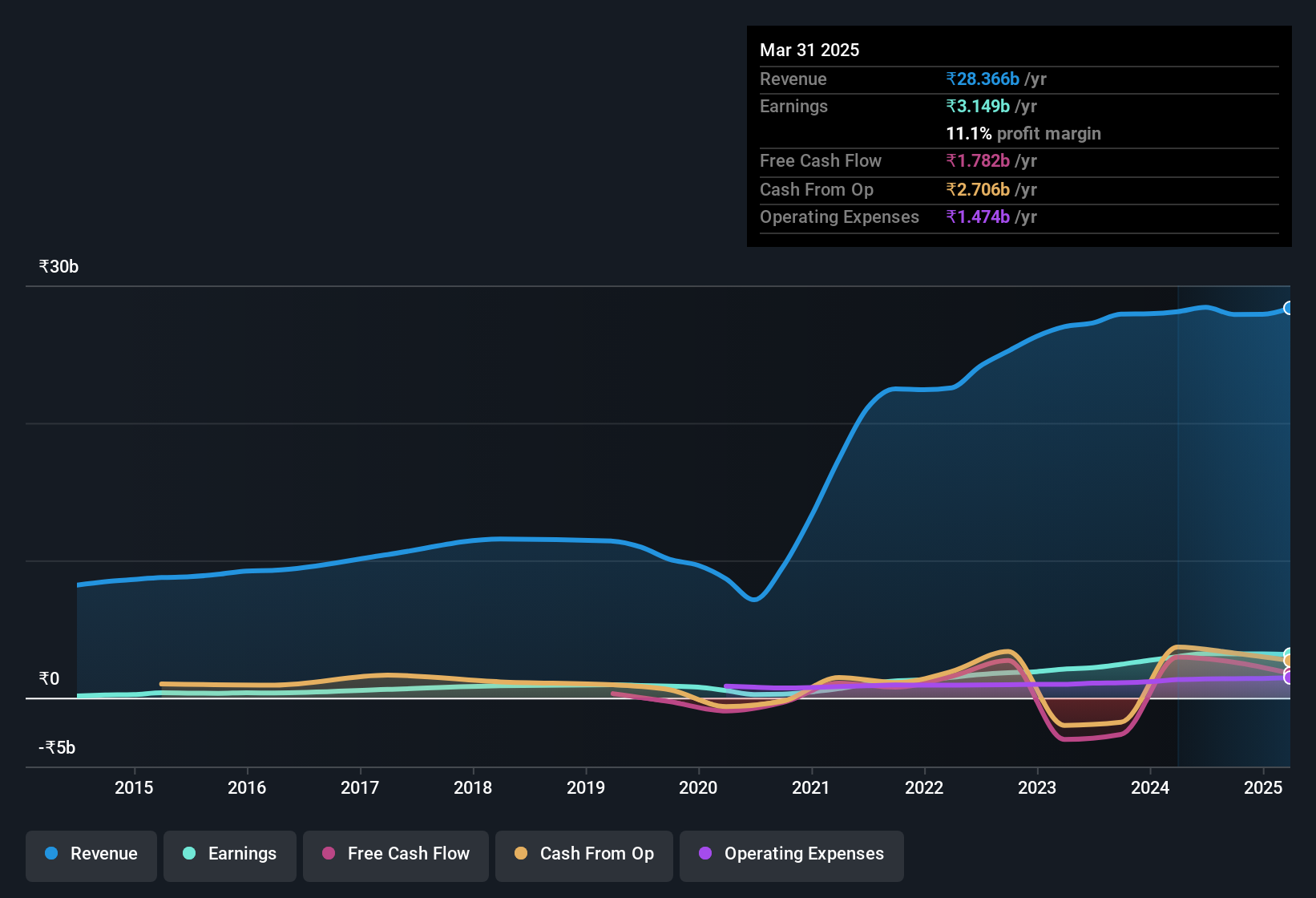Click the 11.1% profit margin text
This screenshot has height=898, width=1316.
click(x=1023, y=133)
